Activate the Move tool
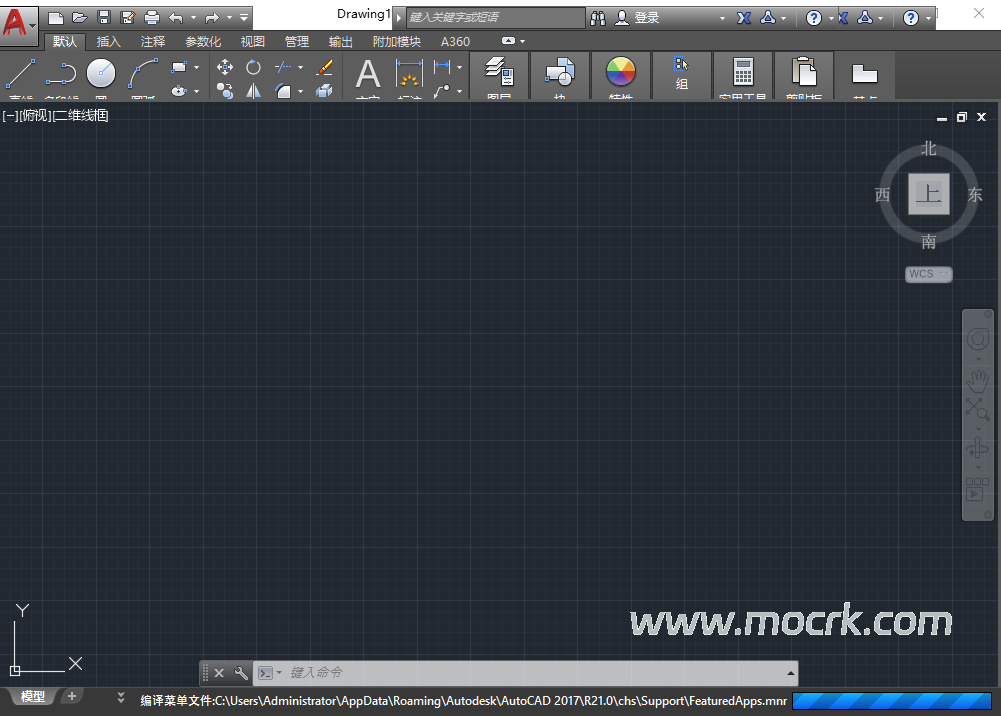 (225, 67)
